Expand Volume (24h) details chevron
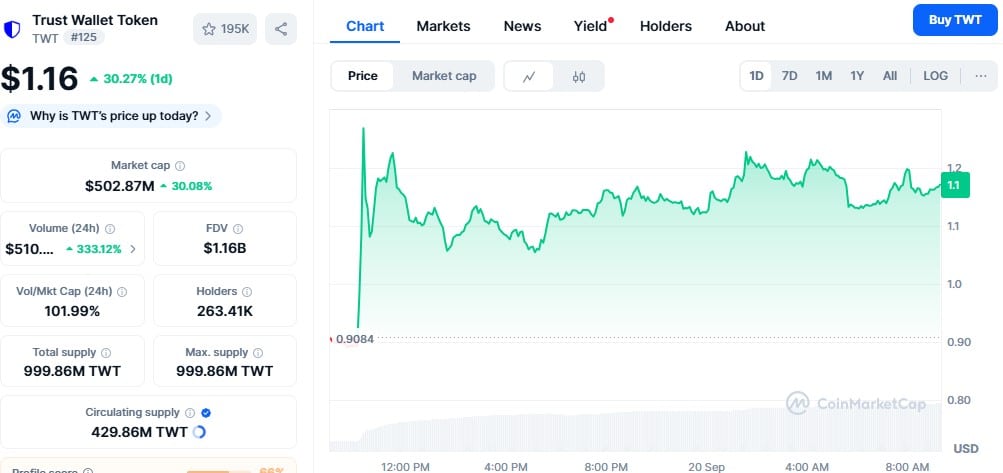The image size is (1003, 473). 133,249
